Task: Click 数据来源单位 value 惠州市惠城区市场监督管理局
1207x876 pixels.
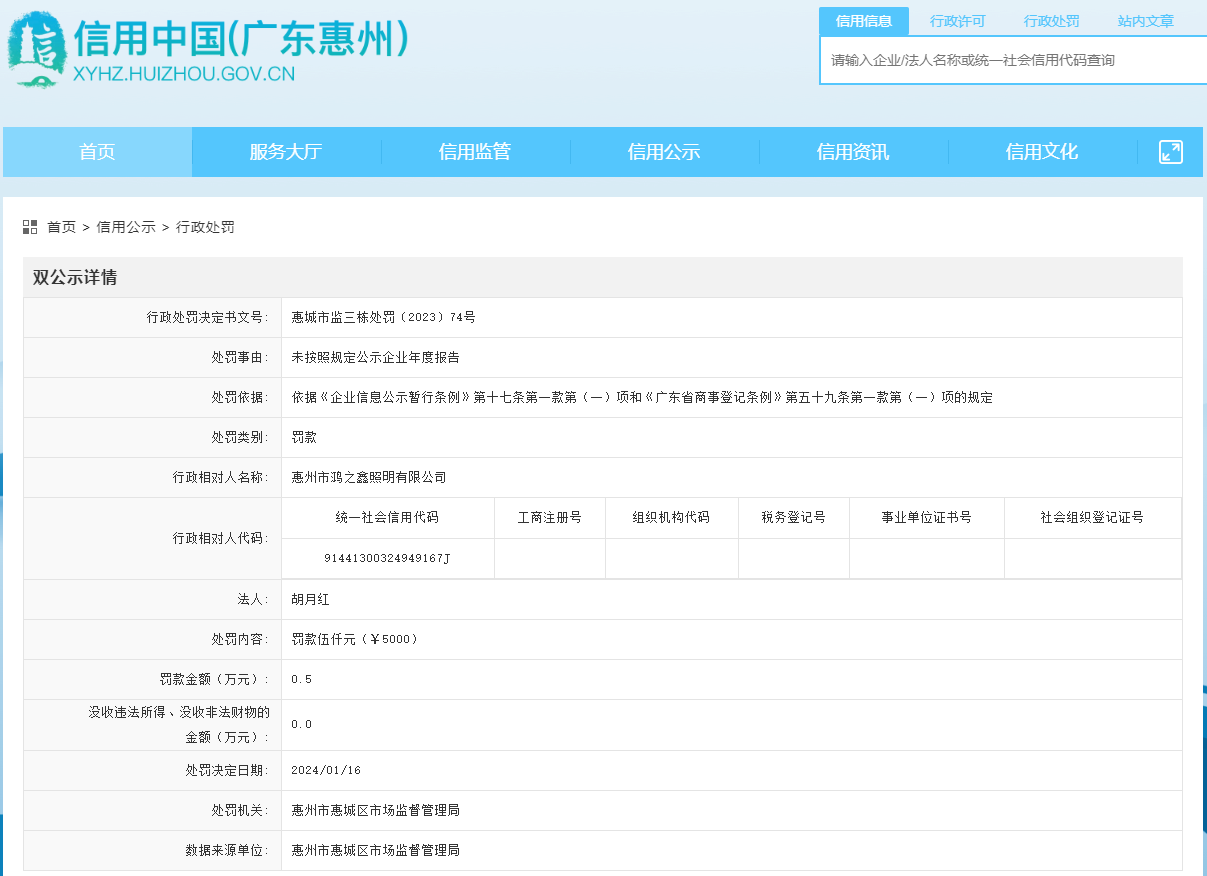Action: pyautogui.click(x=375, y=850)
